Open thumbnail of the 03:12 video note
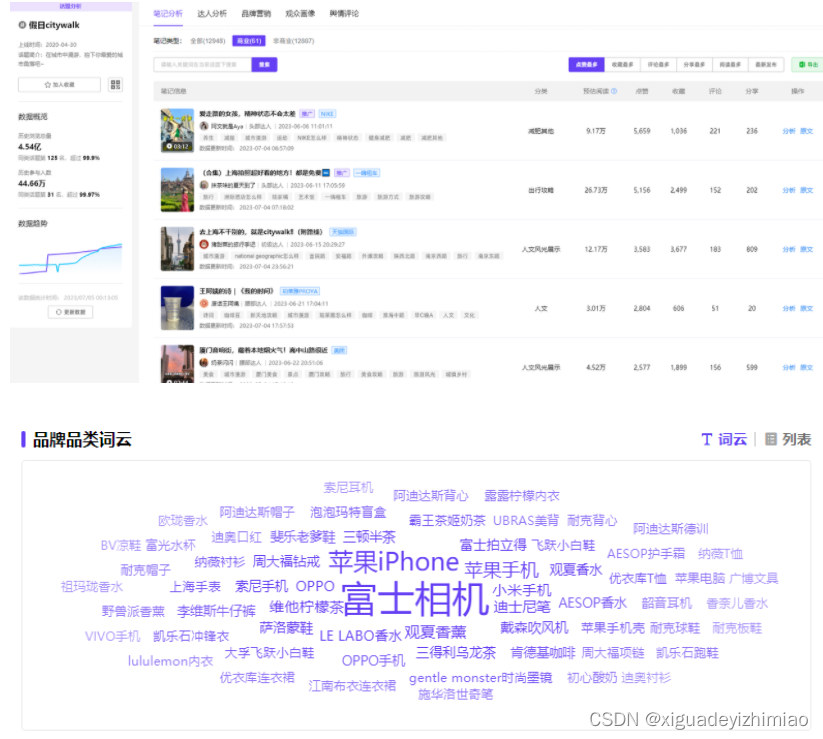 [177, 130]
